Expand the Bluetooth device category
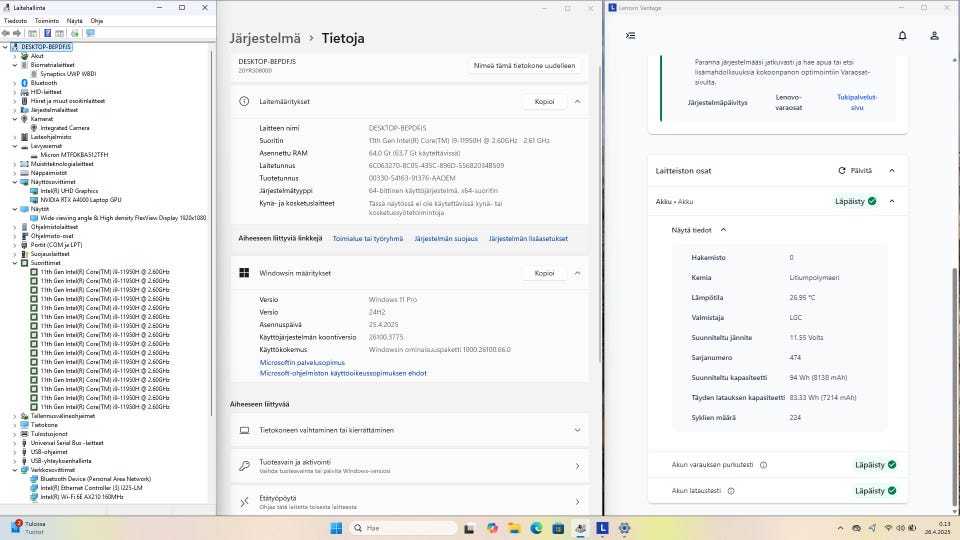Image resolution: width=960 pixels, height=540 pixels. [x=15, y=83]
